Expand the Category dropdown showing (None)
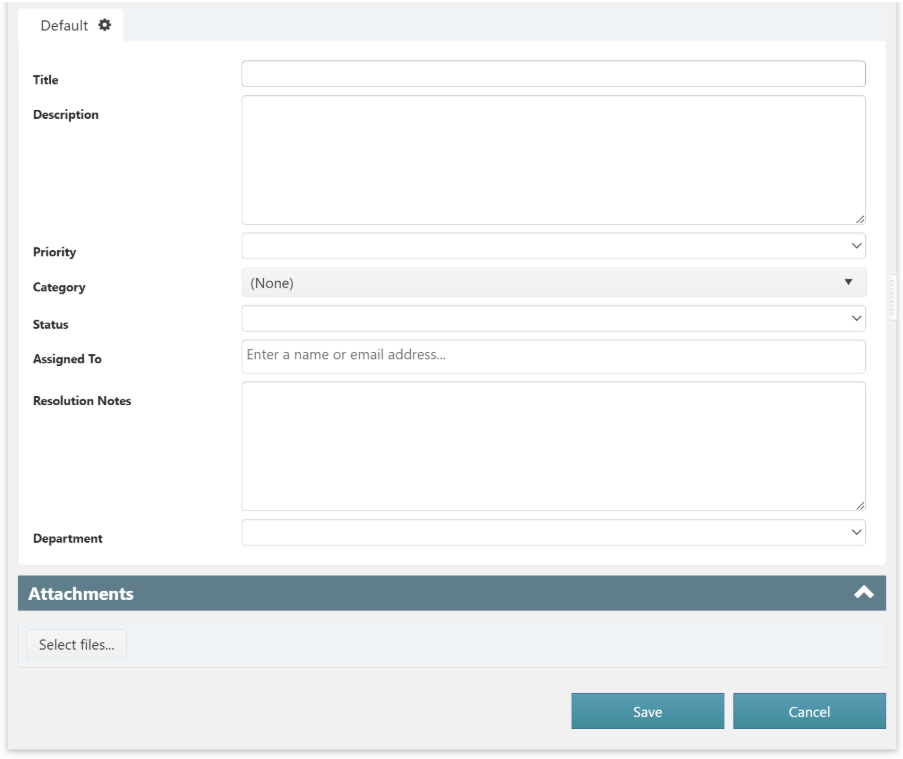 [x=553, y=283]
